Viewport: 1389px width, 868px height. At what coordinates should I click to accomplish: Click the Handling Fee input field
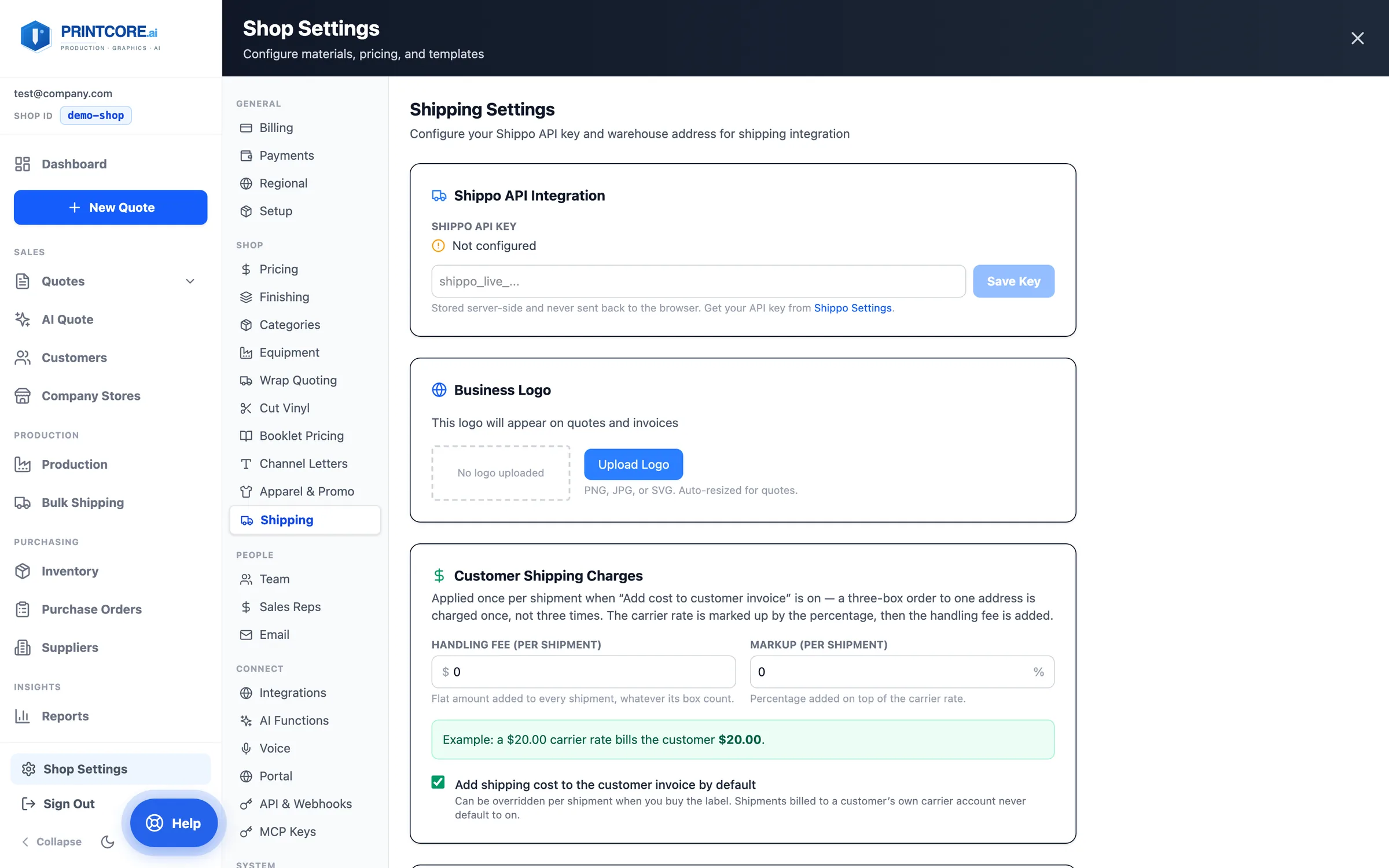(583, 672)
